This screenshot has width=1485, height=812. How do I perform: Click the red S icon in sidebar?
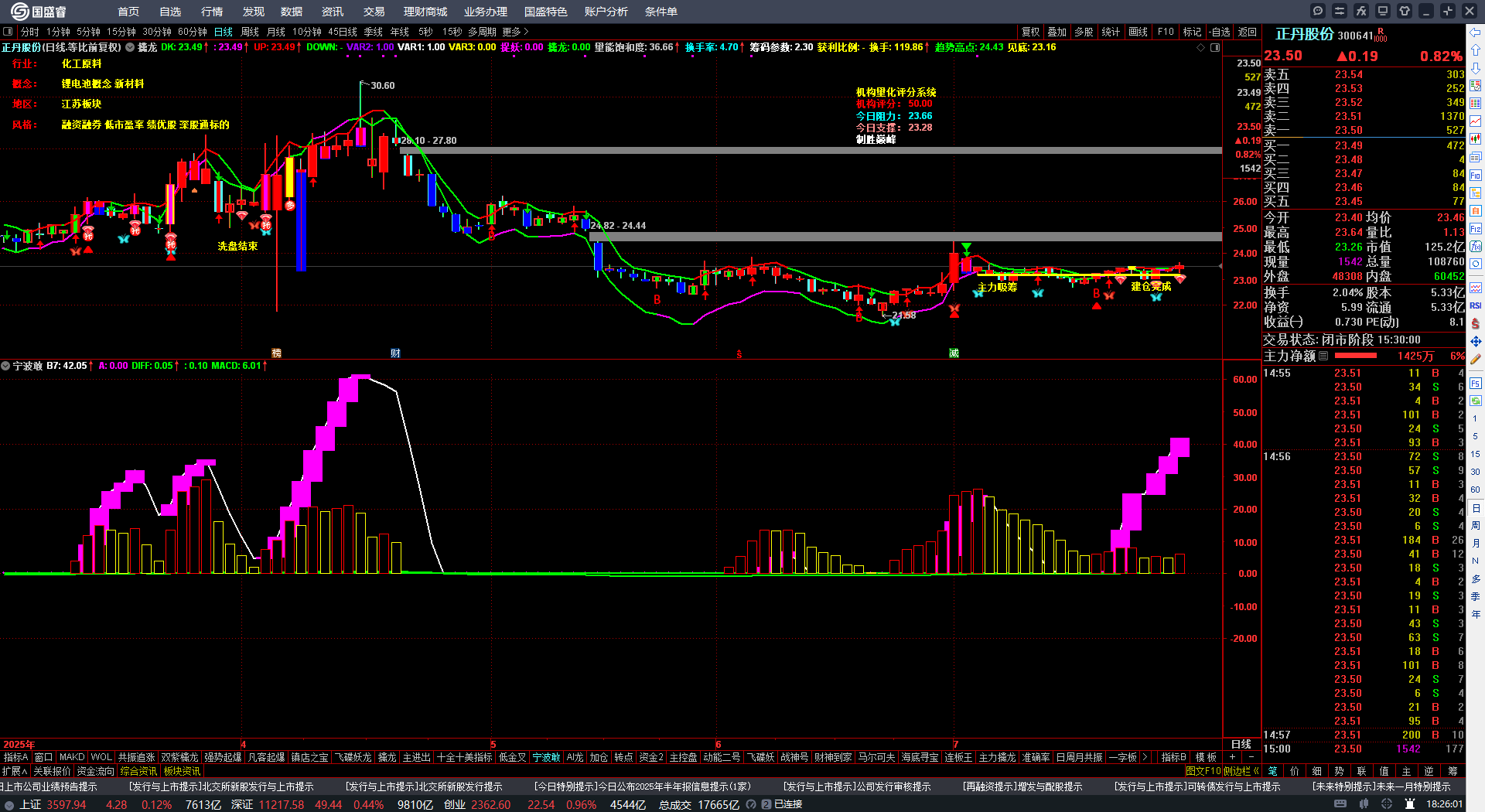[x=1476, y=323]
